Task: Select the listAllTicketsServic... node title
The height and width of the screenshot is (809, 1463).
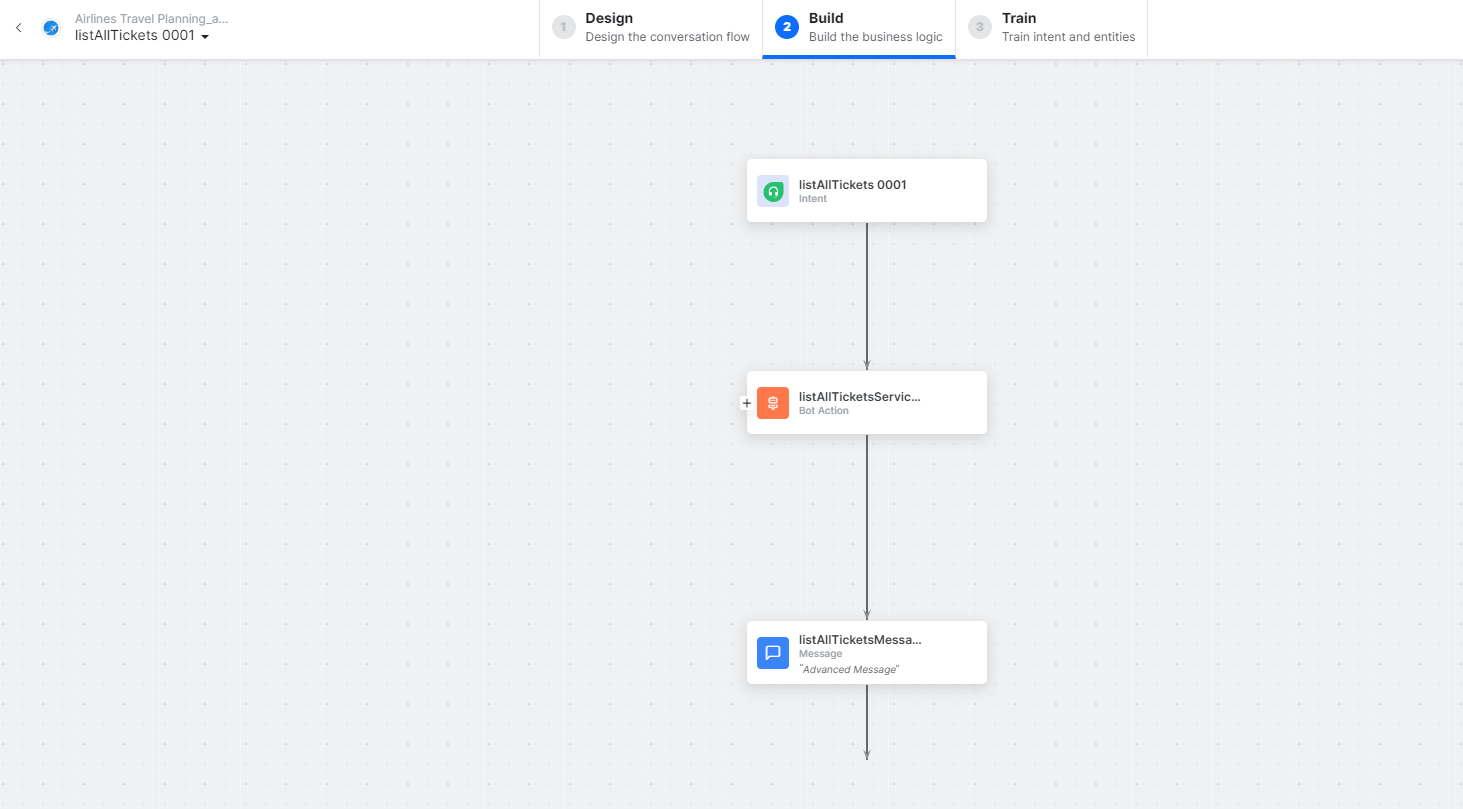Action: pyautogui.click(x=859, y=397)
